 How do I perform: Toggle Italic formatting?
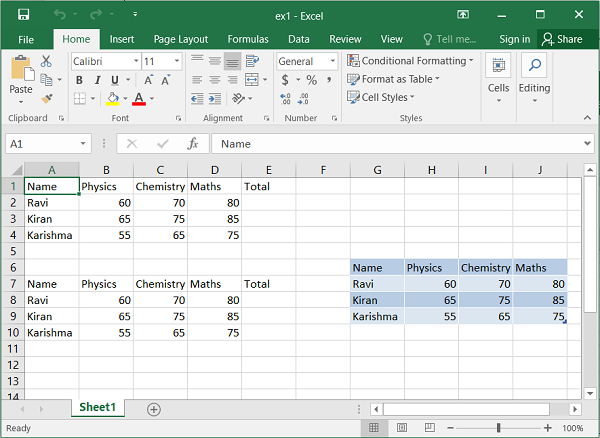coord(97,80)
